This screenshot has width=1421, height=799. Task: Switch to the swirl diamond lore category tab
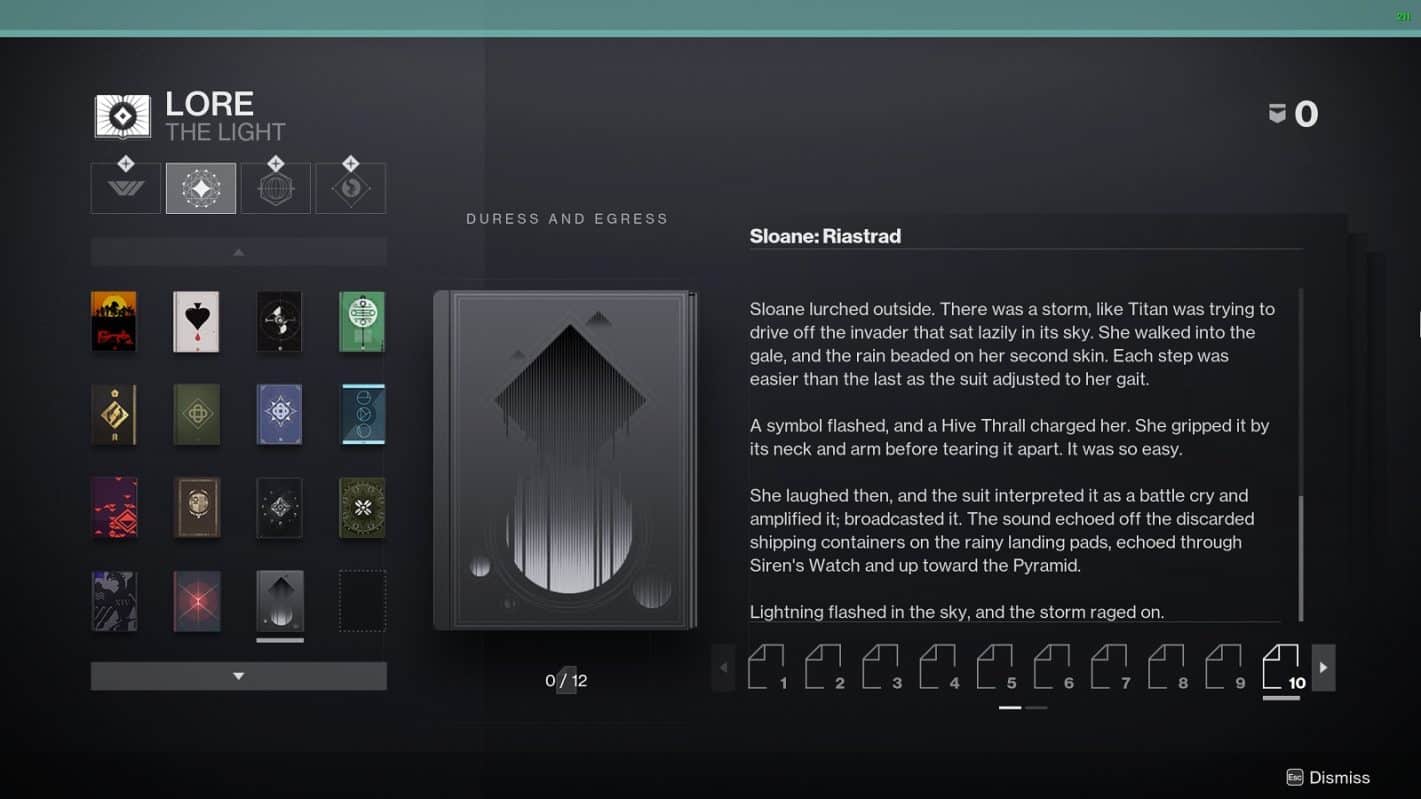point(351,188)
